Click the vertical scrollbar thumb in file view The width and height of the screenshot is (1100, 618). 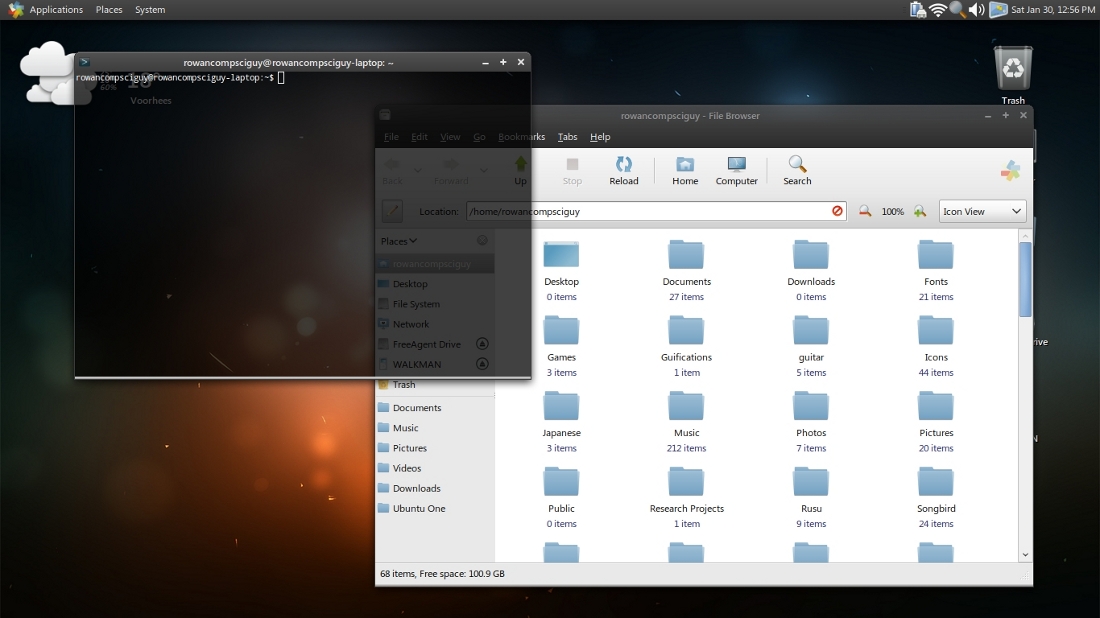point(1025,279)
